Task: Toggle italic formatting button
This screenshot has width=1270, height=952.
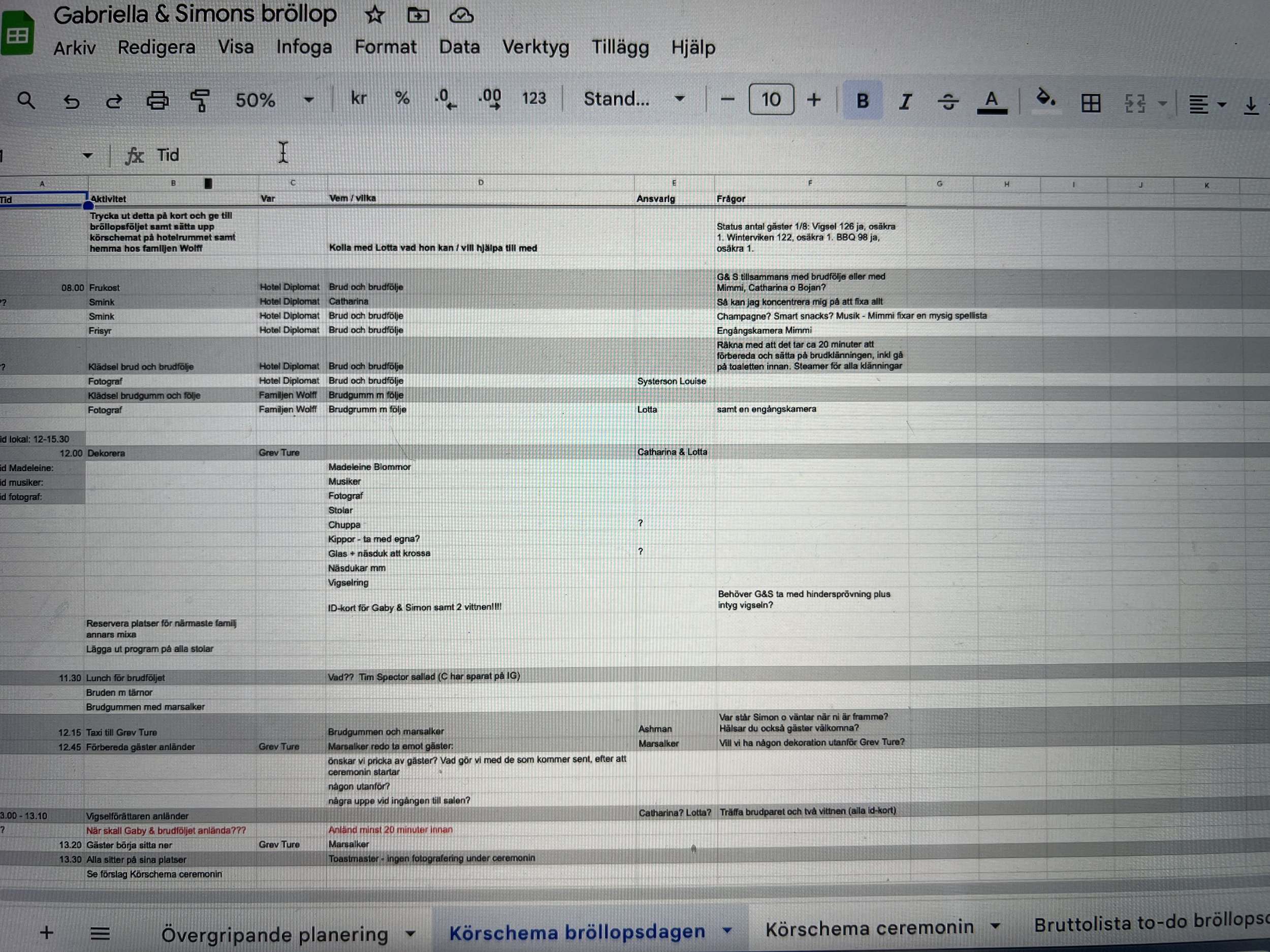Action: [x=905, y=102]
